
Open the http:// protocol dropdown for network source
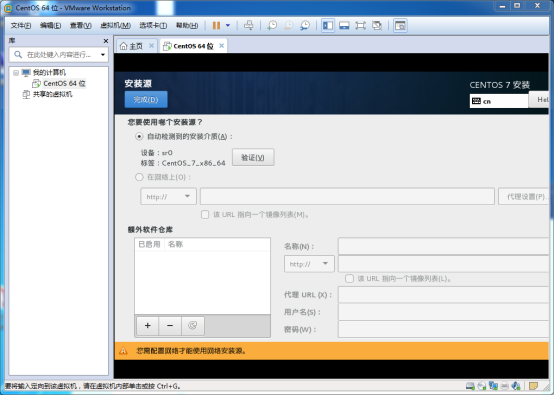[x=168, y=196]
